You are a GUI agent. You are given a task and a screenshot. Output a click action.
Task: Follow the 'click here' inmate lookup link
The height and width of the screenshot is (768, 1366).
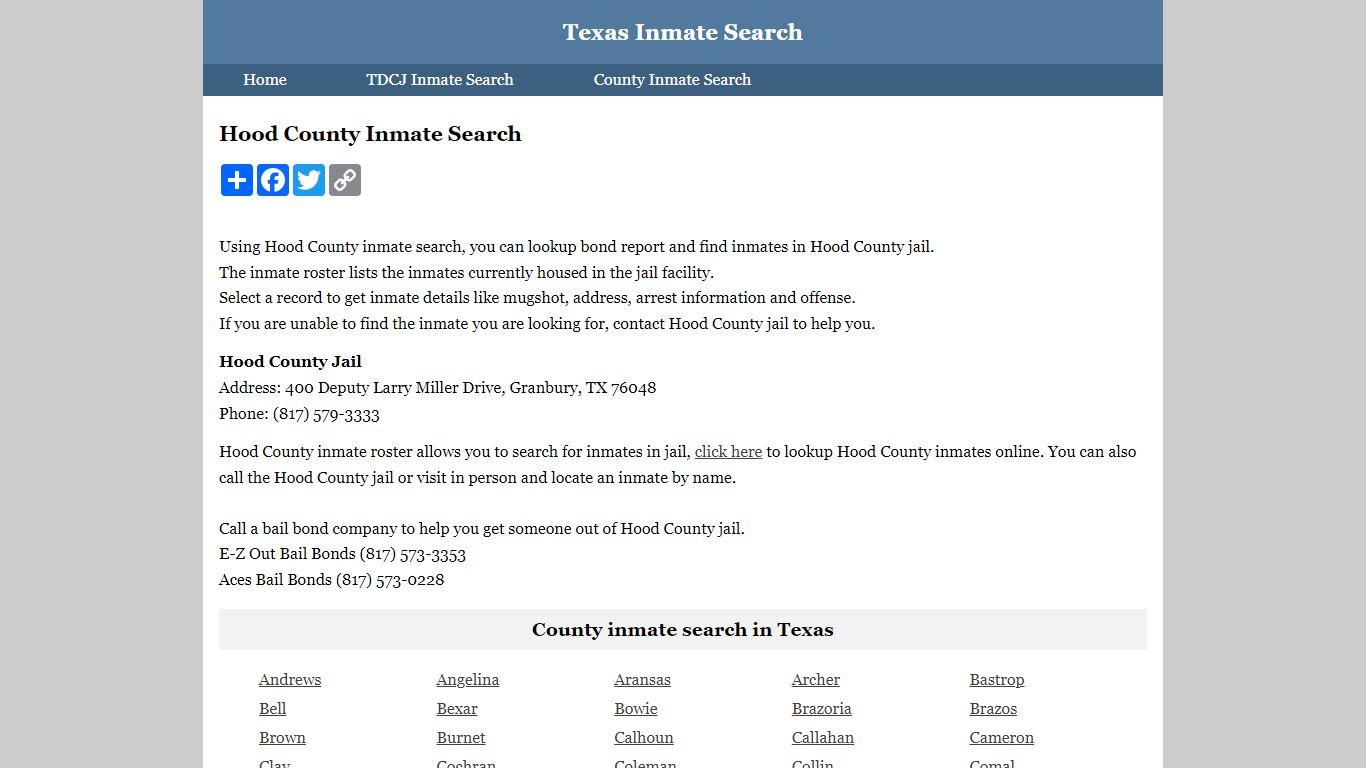[x=728, y=452]
